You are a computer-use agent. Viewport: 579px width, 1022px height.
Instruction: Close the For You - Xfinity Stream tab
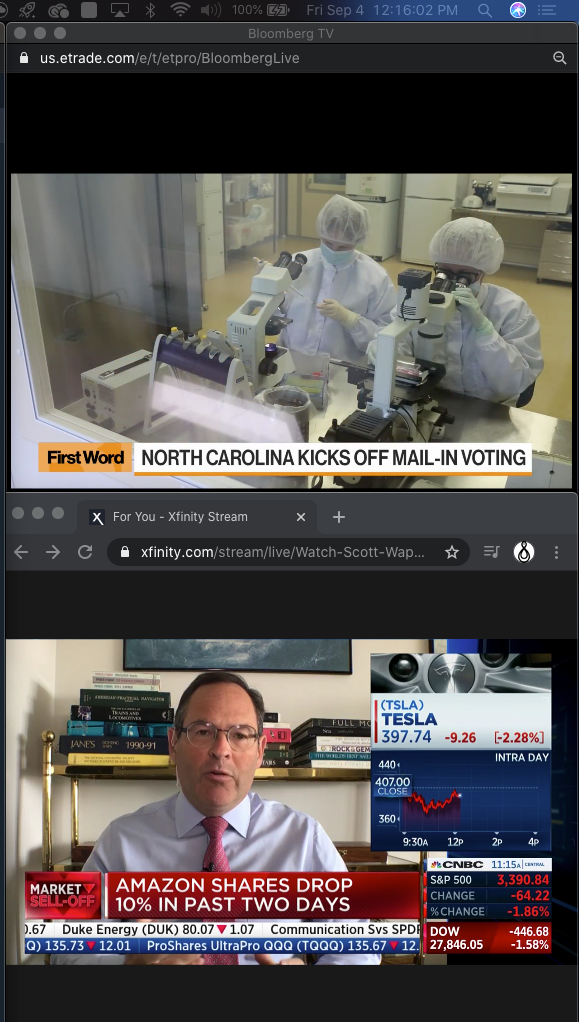pyautogui.click(x=301, y=517)
